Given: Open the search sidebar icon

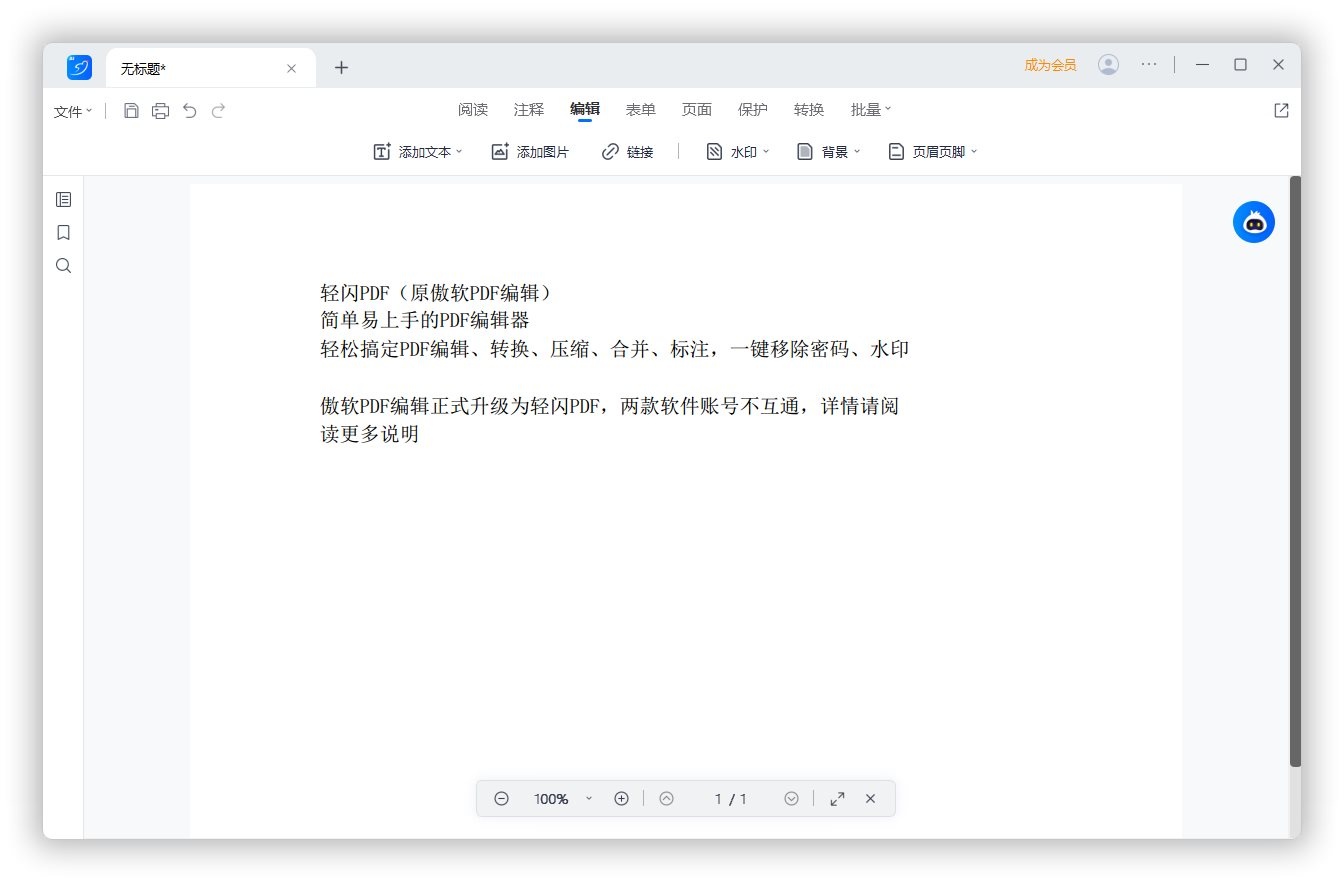Looking at the screenshot, I should [63, 266].
